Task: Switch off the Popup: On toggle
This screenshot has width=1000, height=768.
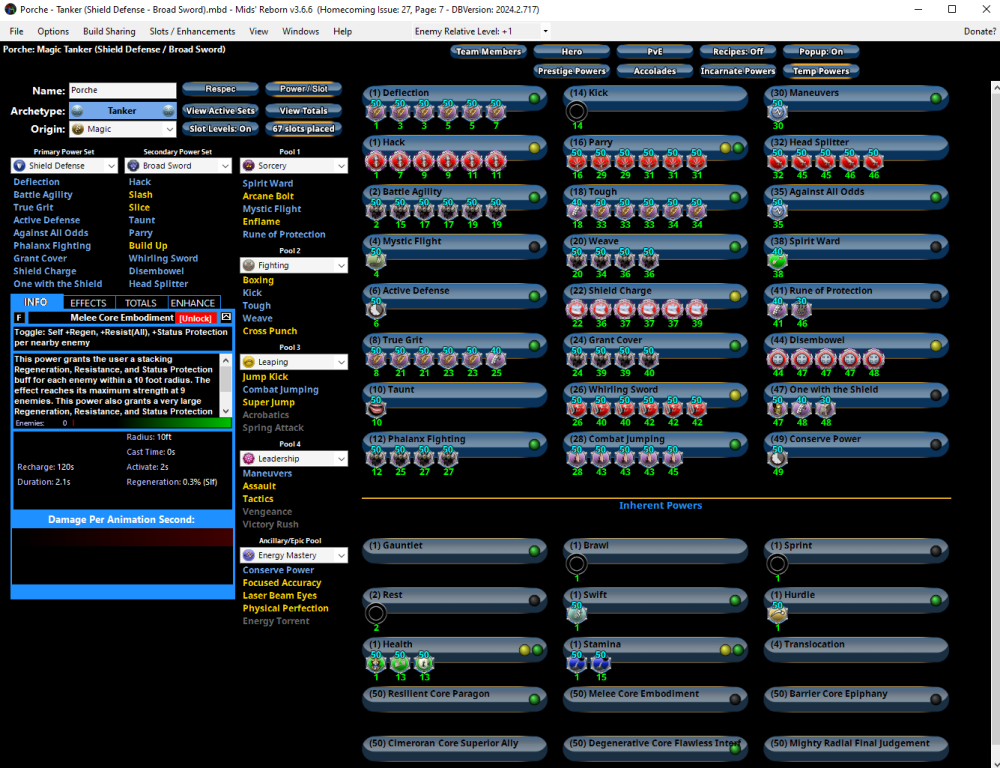Action: tap(821, 52)
